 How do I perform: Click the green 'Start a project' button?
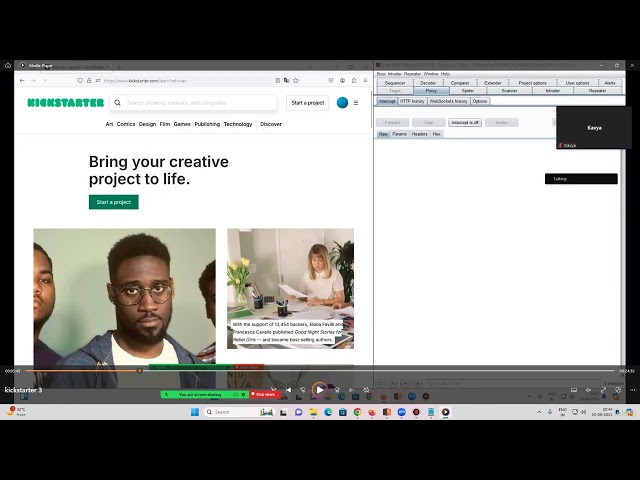point(113,202)
